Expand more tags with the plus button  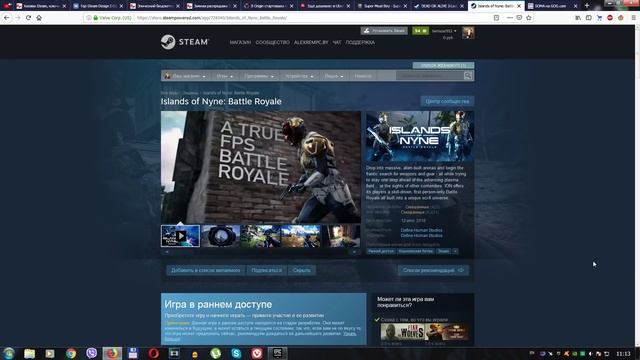(455, 251)
